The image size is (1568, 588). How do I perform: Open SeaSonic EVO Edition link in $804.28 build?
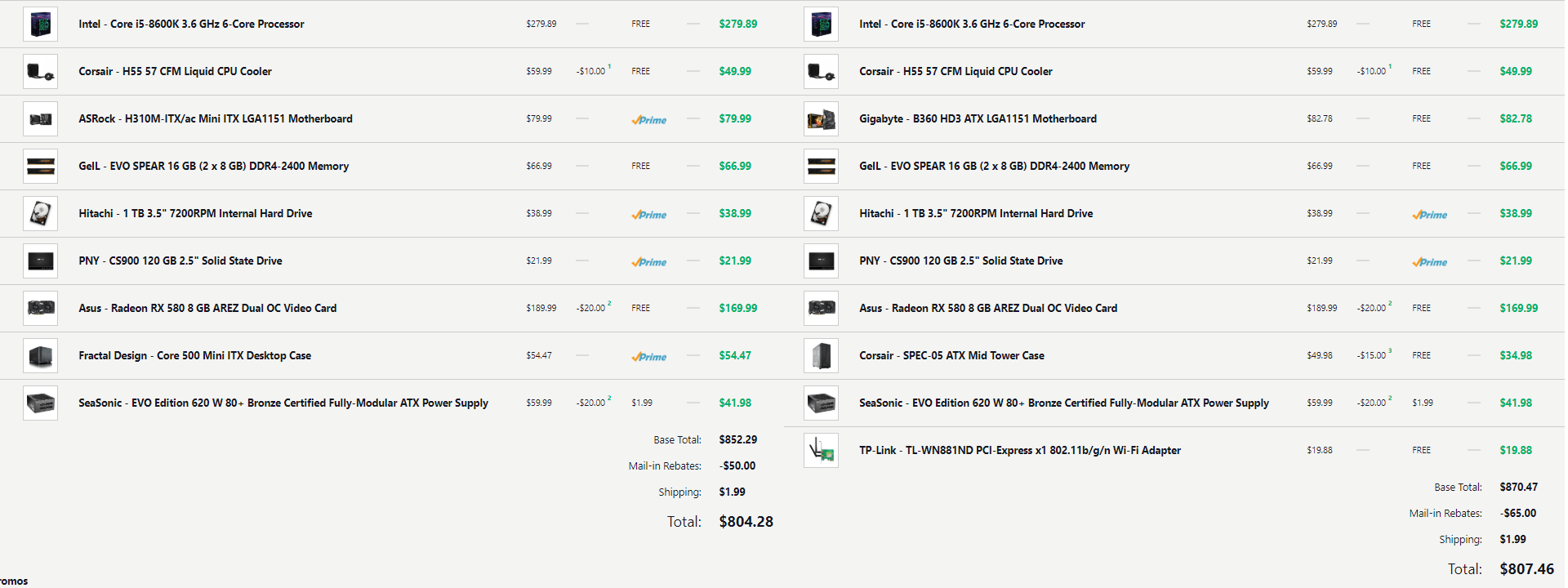pyautogui.click(x=283, y=403)
